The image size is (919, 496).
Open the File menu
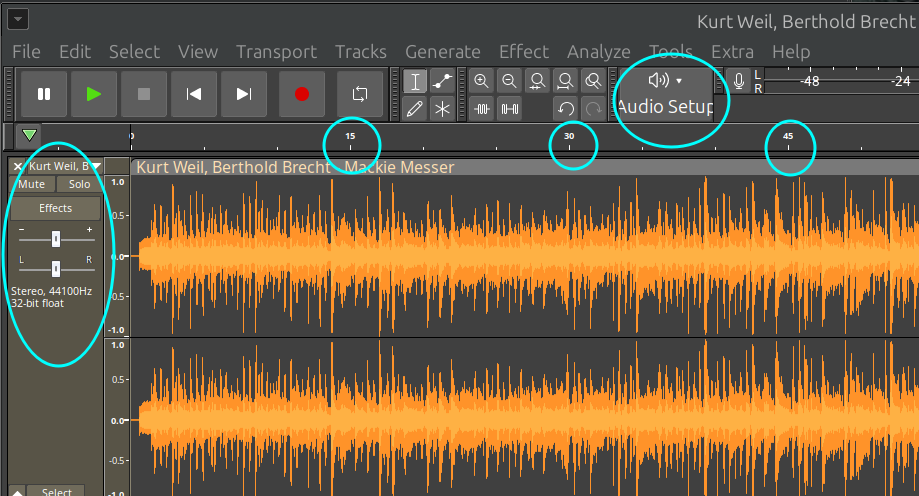point(26,52)
